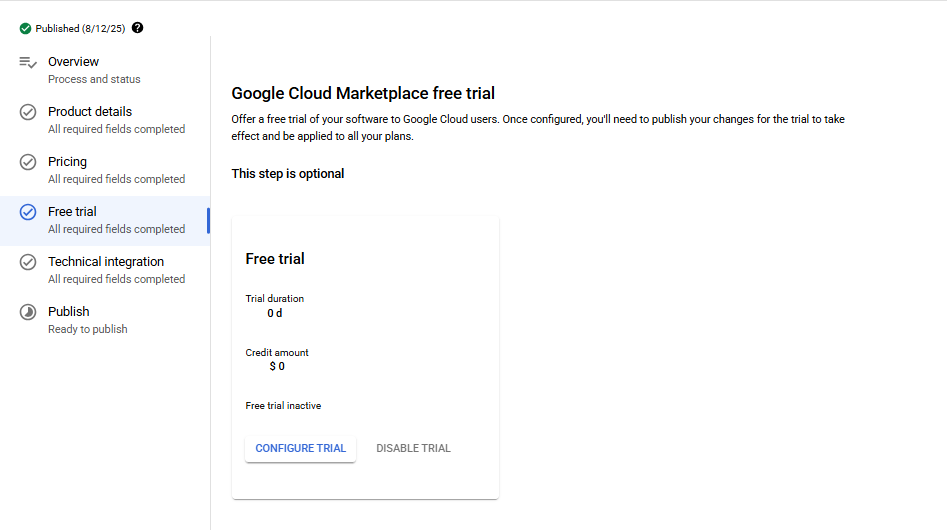Click the 'Ready to publish' subtitle
This screenshot has width=947, height=530.
[88, 329]
